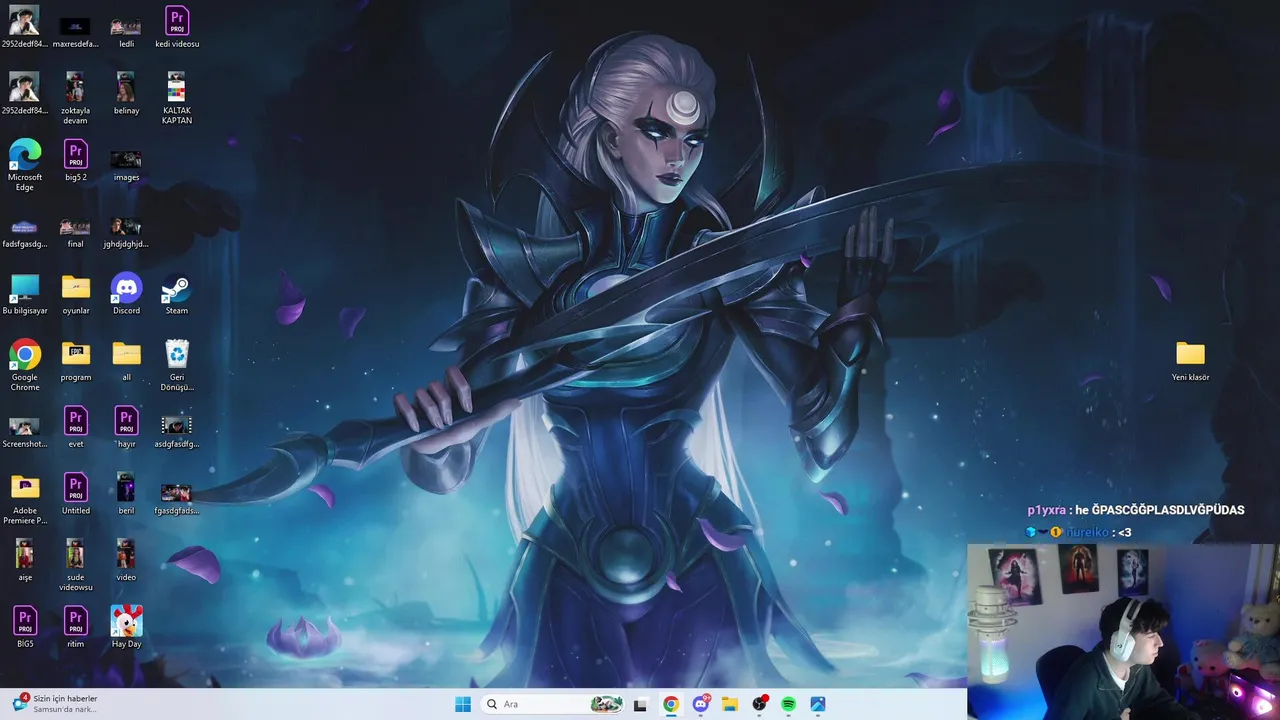
Task: Select the kedi videosu Premiere project
Action: 176,27
